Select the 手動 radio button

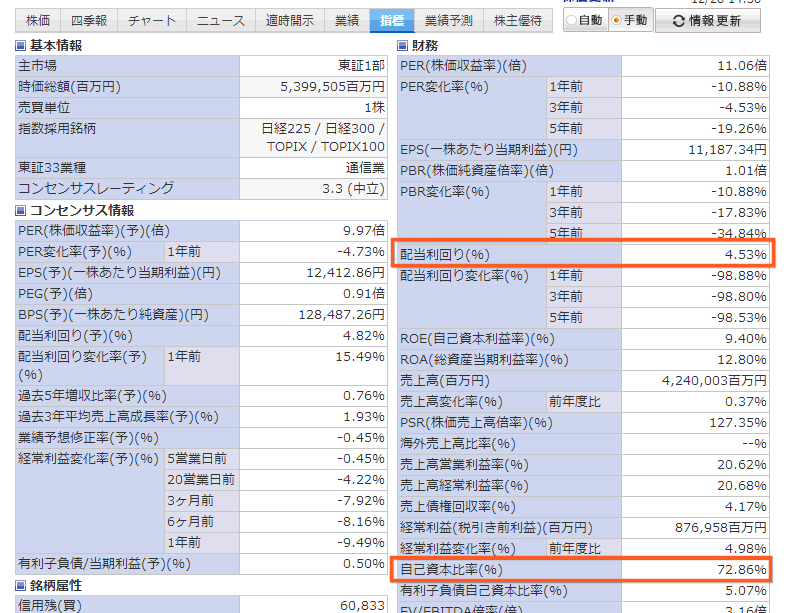616,20
